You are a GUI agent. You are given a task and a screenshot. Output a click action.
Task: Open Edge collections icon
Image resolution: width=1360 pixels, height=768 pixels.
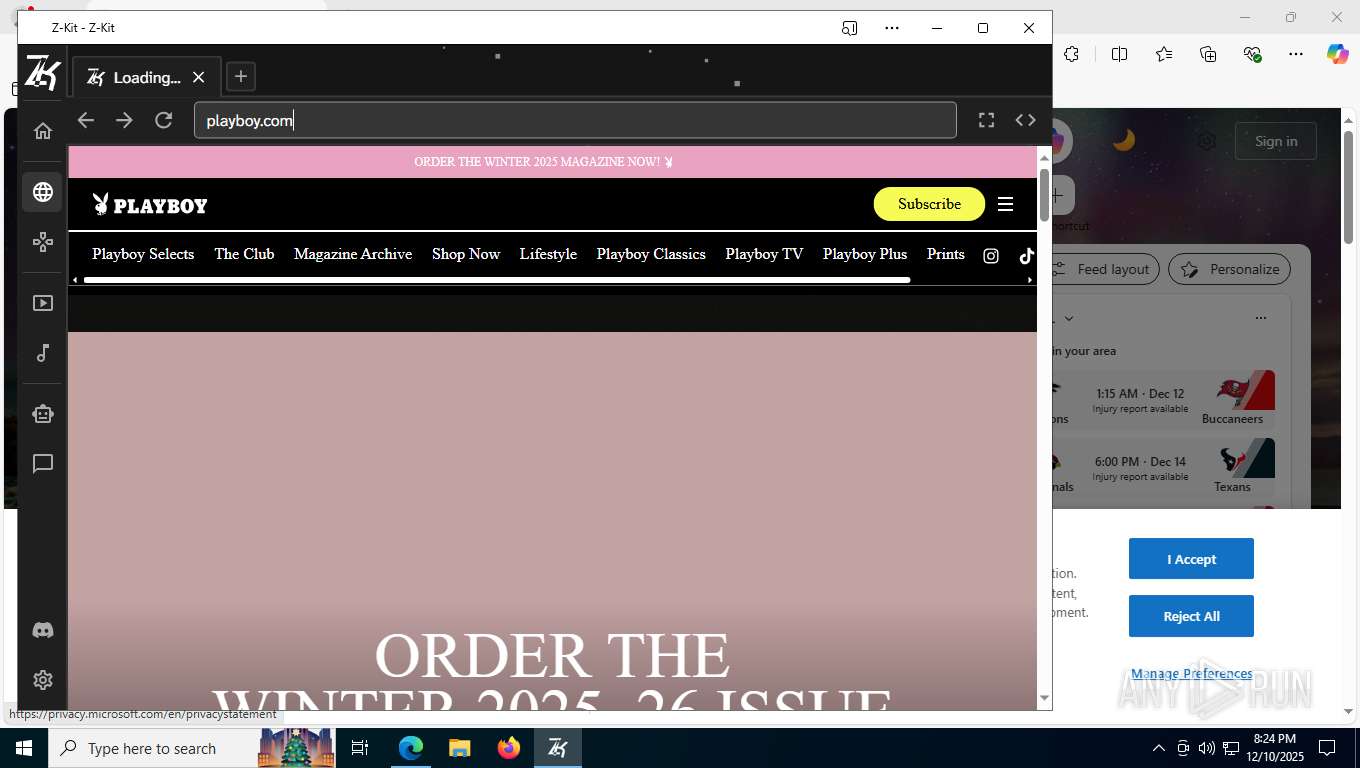[1208, 54]
